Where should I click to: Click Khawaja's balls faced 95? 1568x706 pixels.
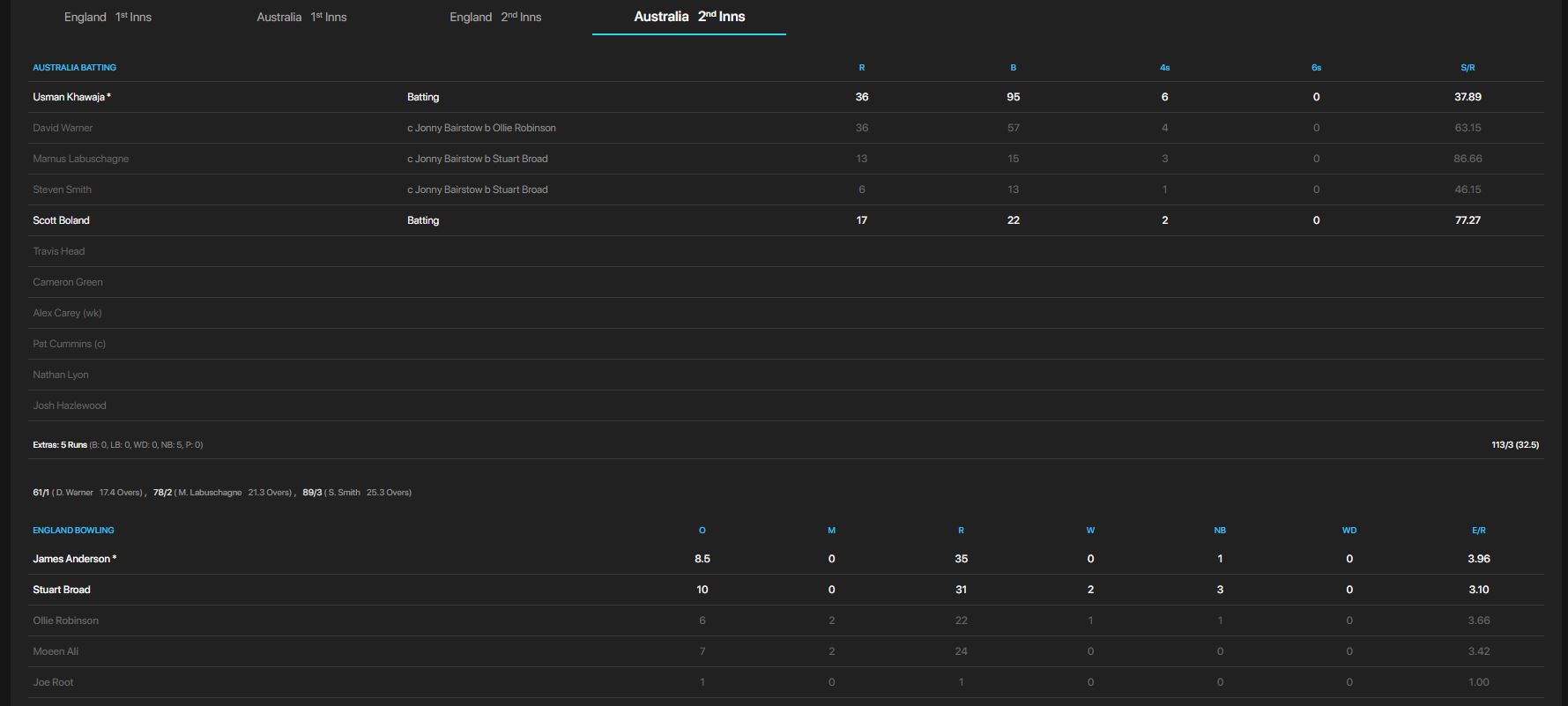click(x=1014, y=97)
